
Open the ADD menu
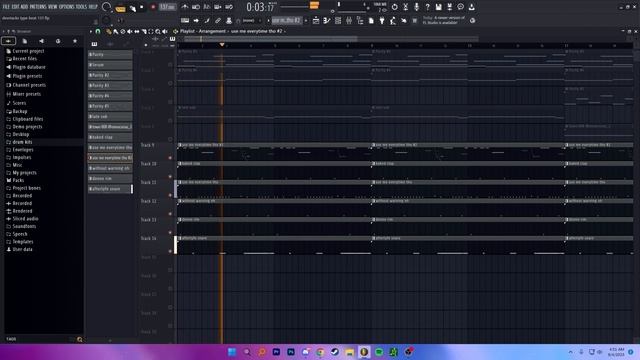[x=24, y=7]
